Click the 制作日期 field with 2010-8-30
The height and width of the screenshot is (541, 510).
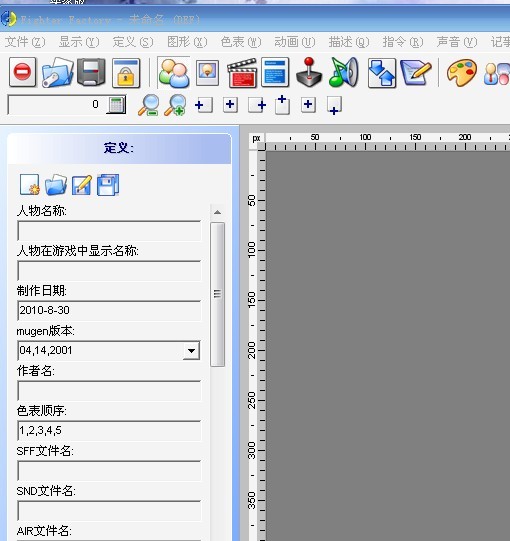click(x=109, y=311)
